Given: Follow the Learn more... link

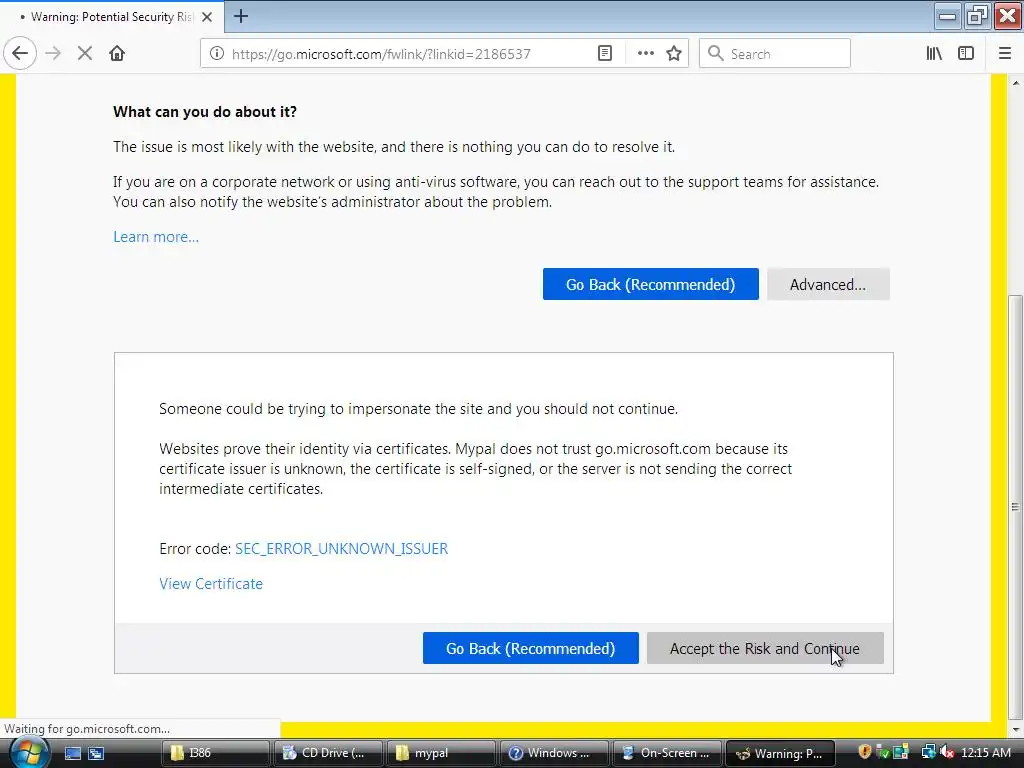Looking at the screenshot, I should point(156,237).
